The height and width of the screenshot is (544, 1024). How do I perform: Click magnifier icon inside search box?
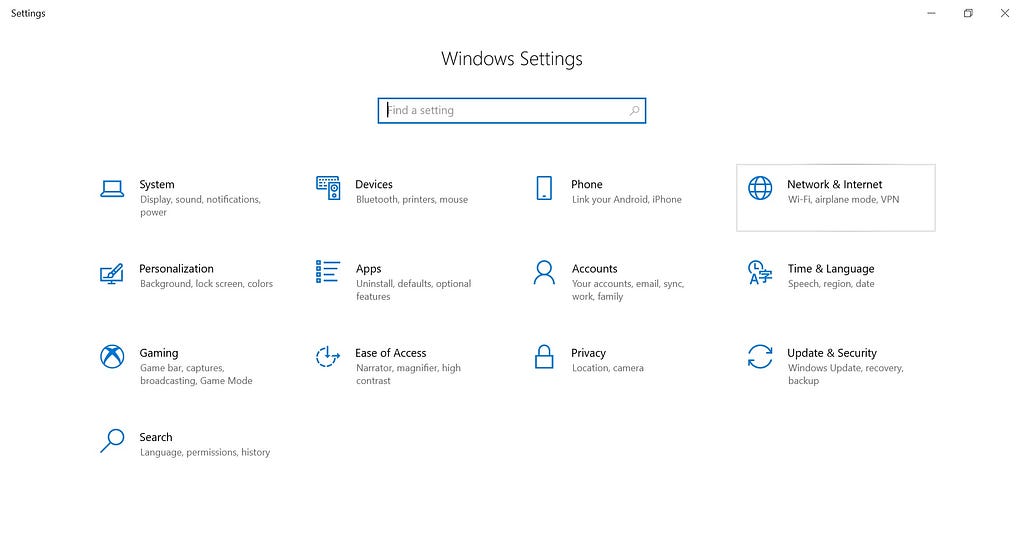634,111
